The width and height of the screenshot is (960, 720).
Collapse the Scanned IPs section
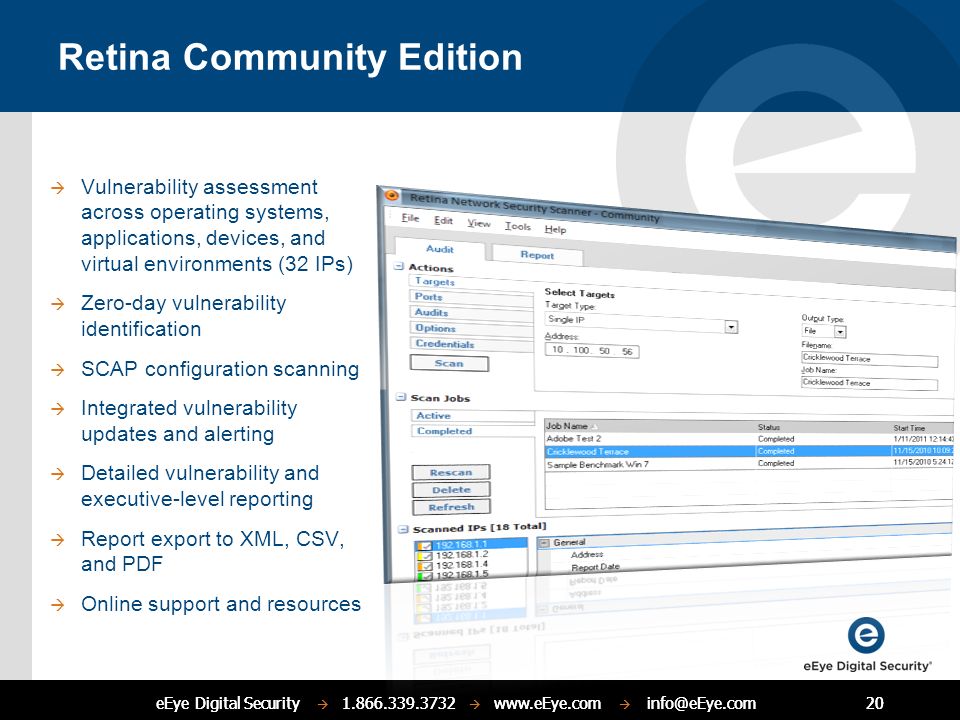pyautogui.click(x=403, y=530)
